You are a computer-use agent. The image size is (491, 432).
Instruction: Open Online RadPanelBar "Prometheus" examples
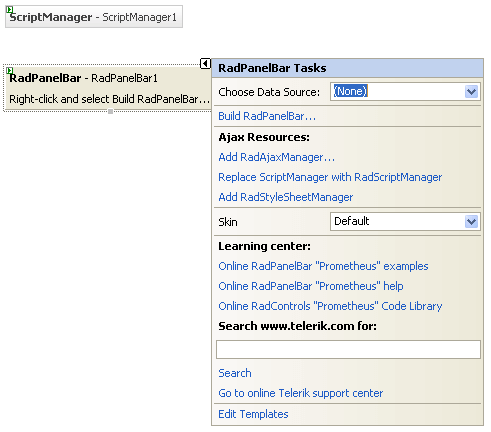point(323,266)
